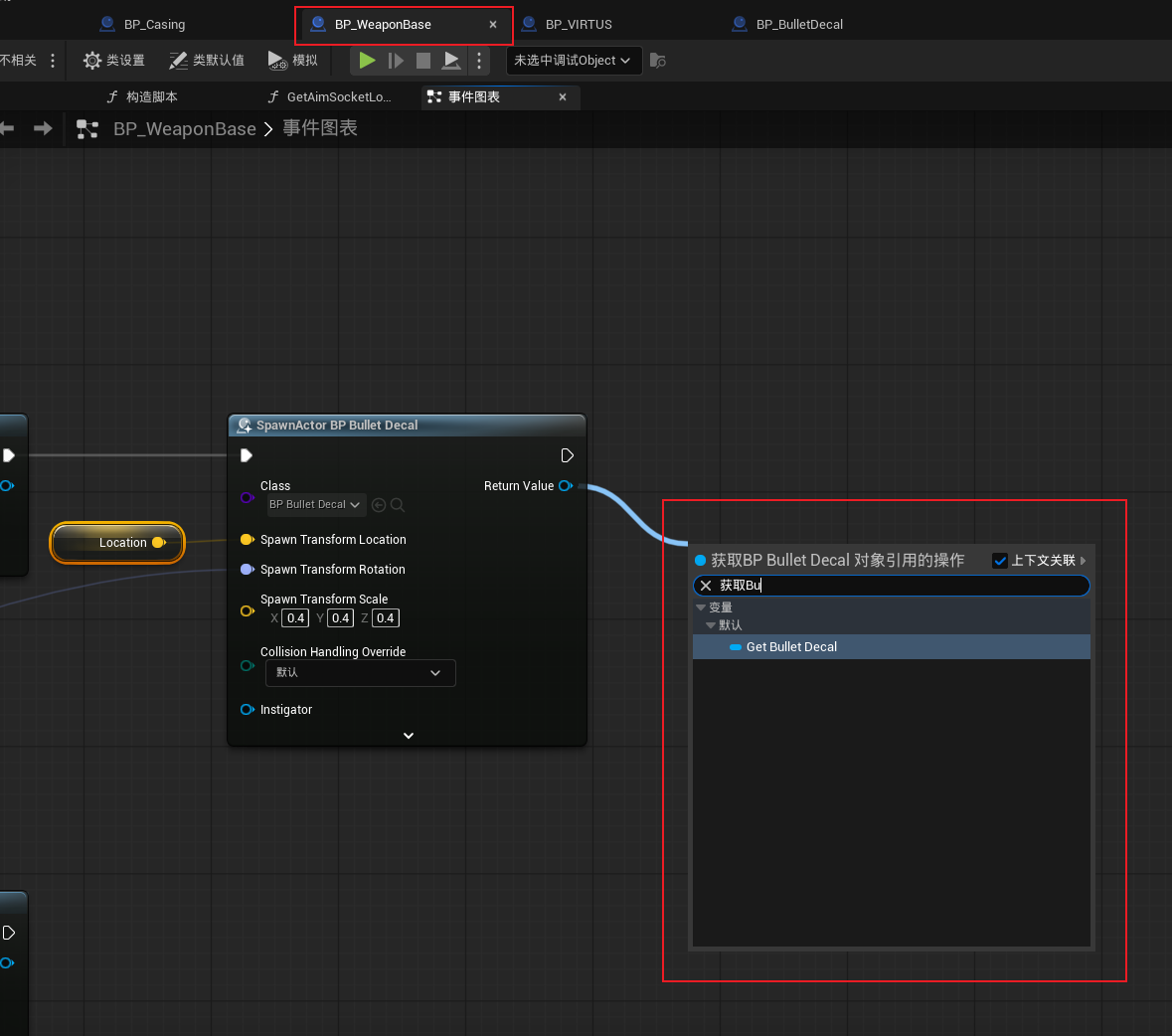Close the BP_WeaponBase tab
This screenshot has height=1036, width=1172.
(x=493, y=25)
